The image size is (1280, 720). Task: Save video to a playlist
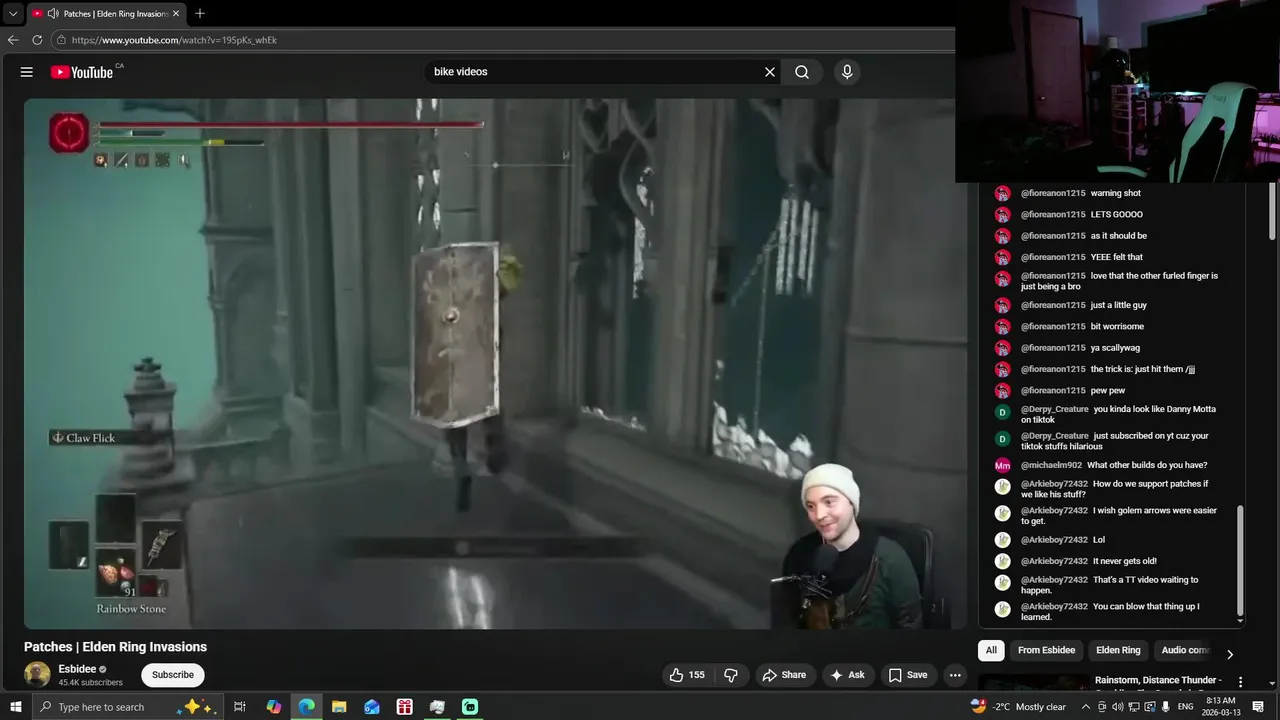[908, 675]
